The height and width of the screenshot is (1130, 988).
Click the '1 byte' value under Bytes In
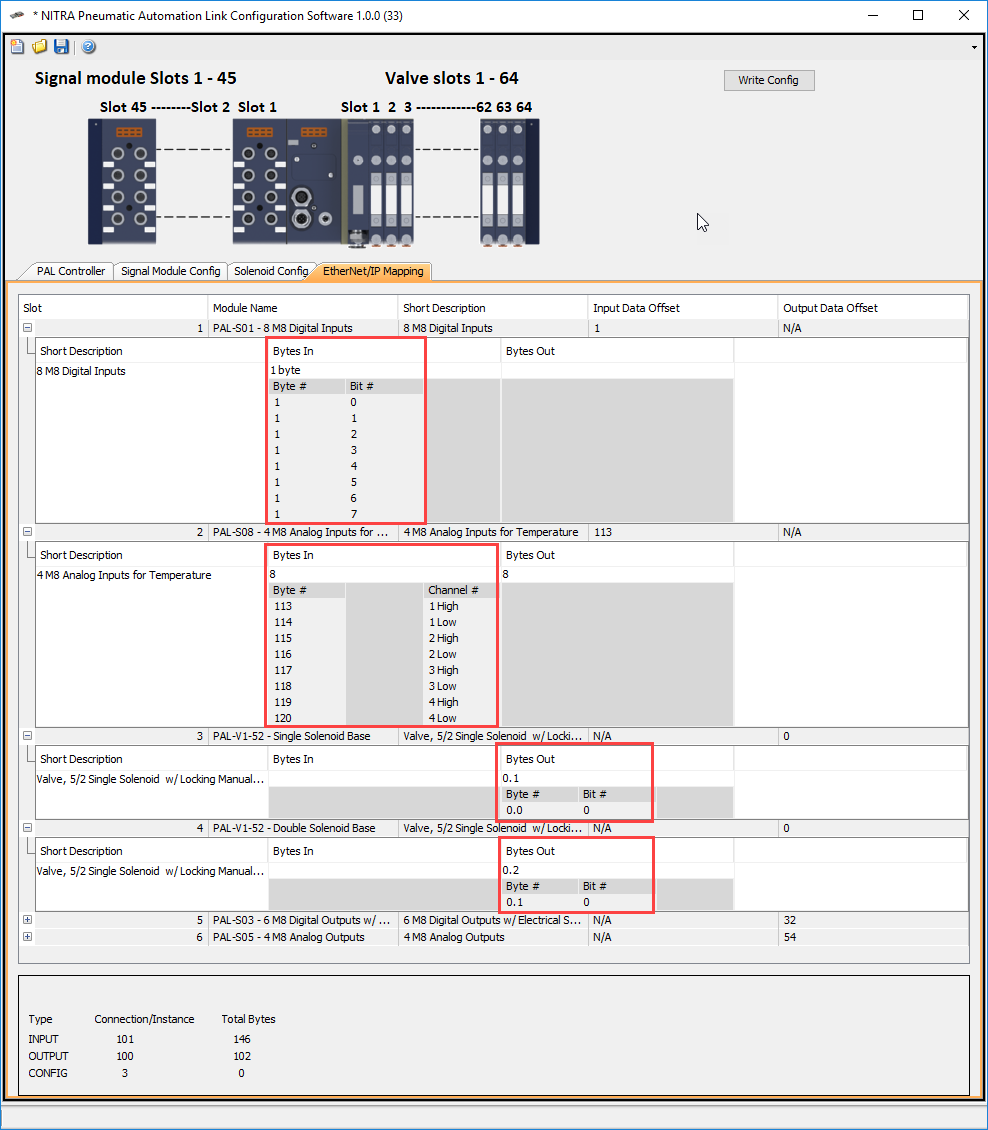pyautogui.click(x=285, y=370)
